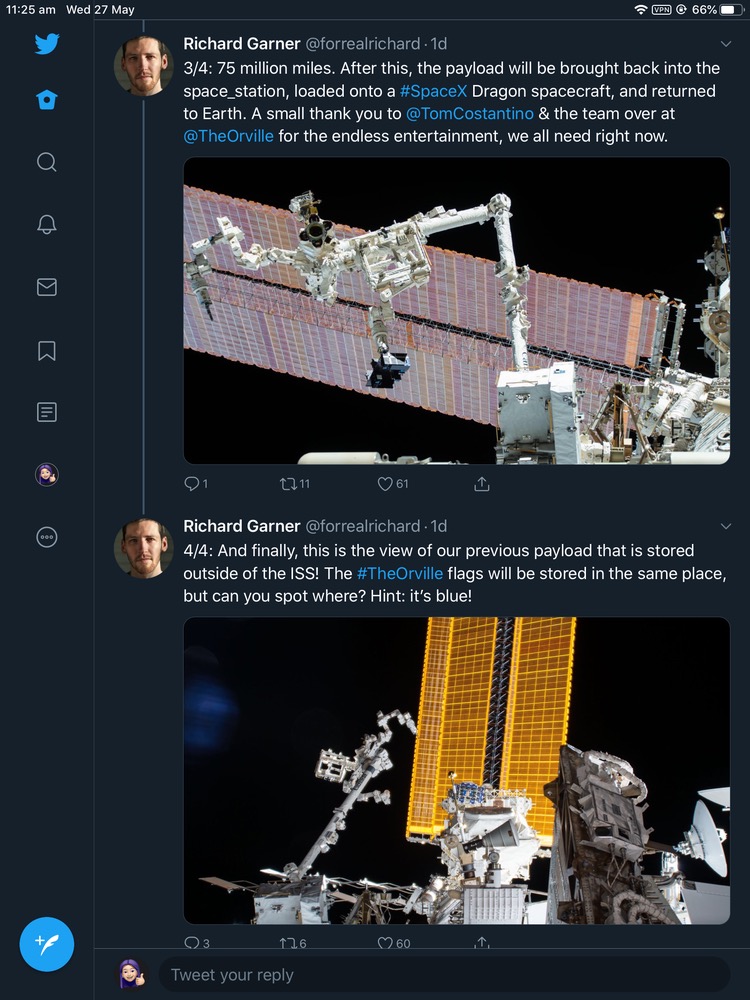This screenshot has height=1000, width=750.
Task: Open Notifications bell in sidebar
Action: click(x=46, y=225)
